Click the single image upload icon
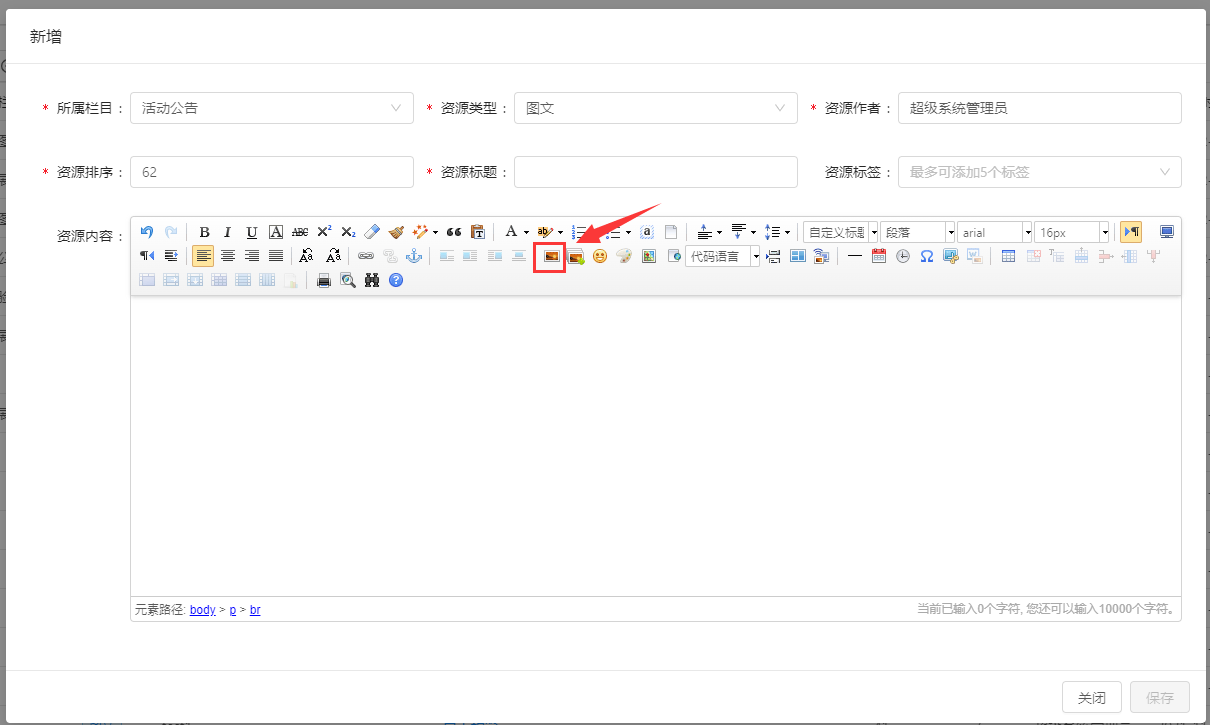 pos(551,256)
